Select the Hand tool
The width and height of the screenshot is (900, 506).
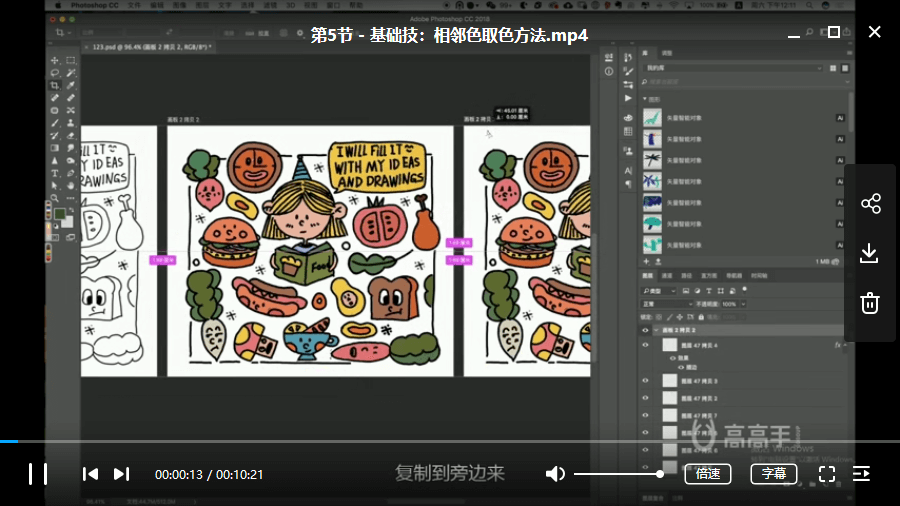[x=71, y=185]
